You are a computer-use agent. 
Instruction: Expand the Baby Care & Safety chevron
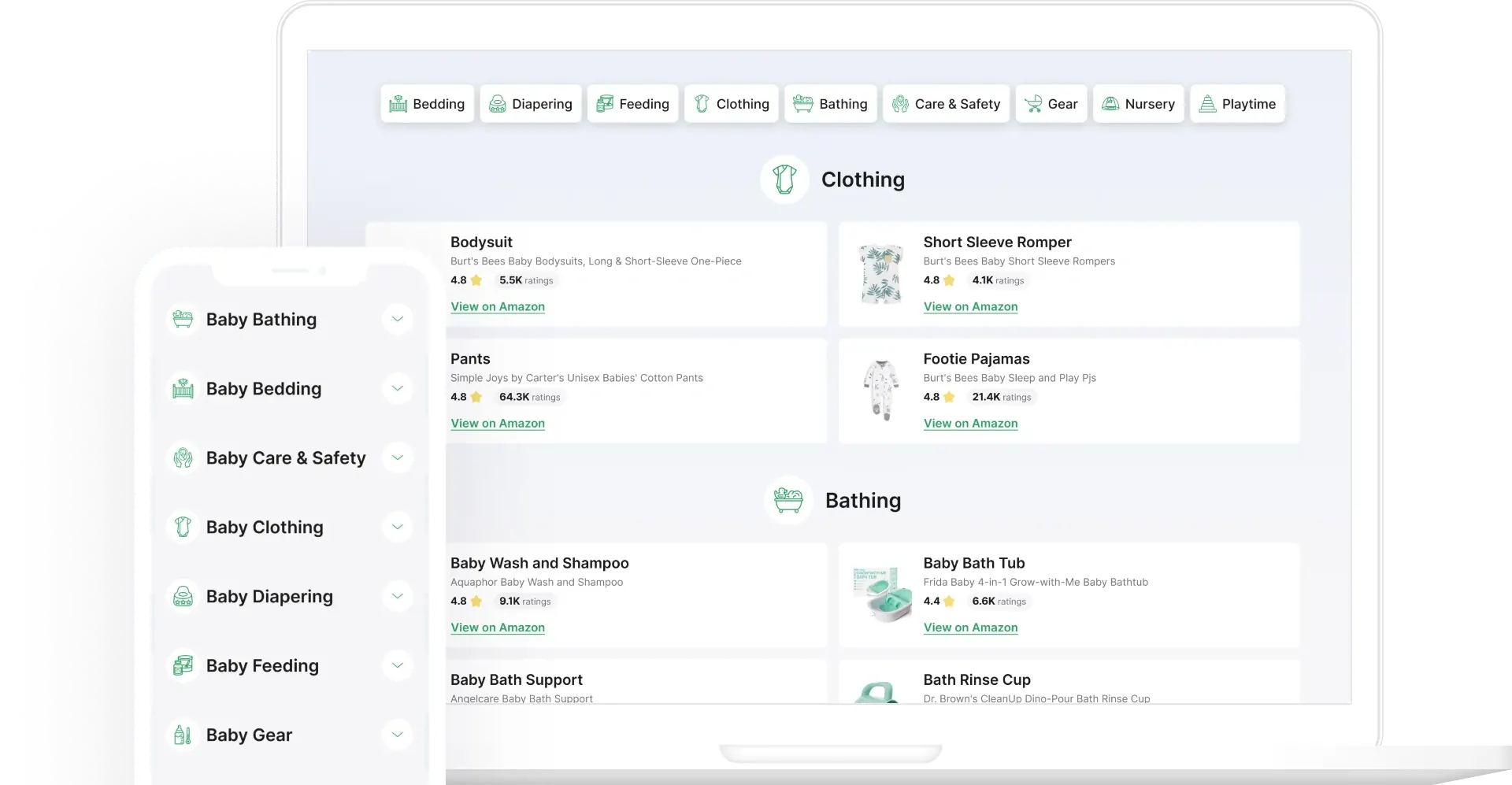pos(398,457)
